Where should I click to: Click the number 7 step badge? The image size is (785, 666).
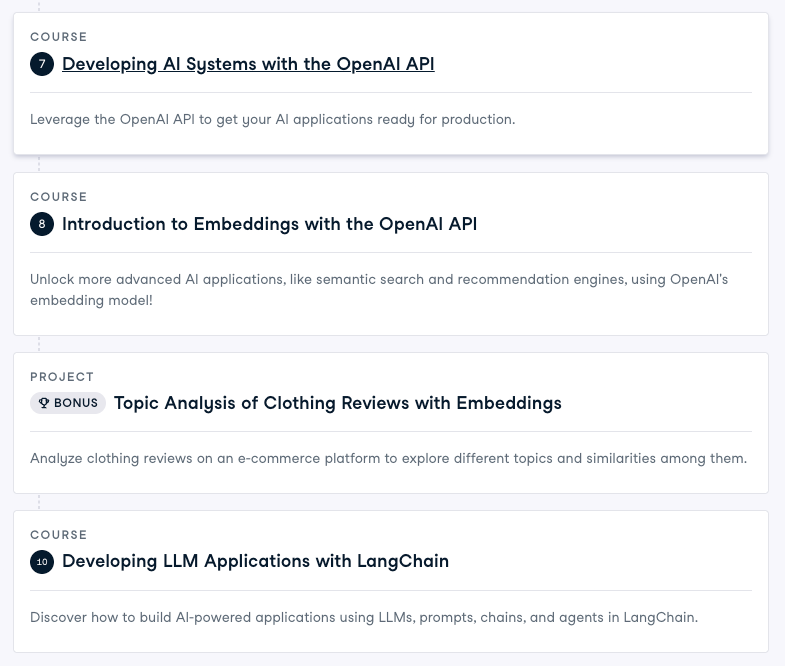coord(42,64)
